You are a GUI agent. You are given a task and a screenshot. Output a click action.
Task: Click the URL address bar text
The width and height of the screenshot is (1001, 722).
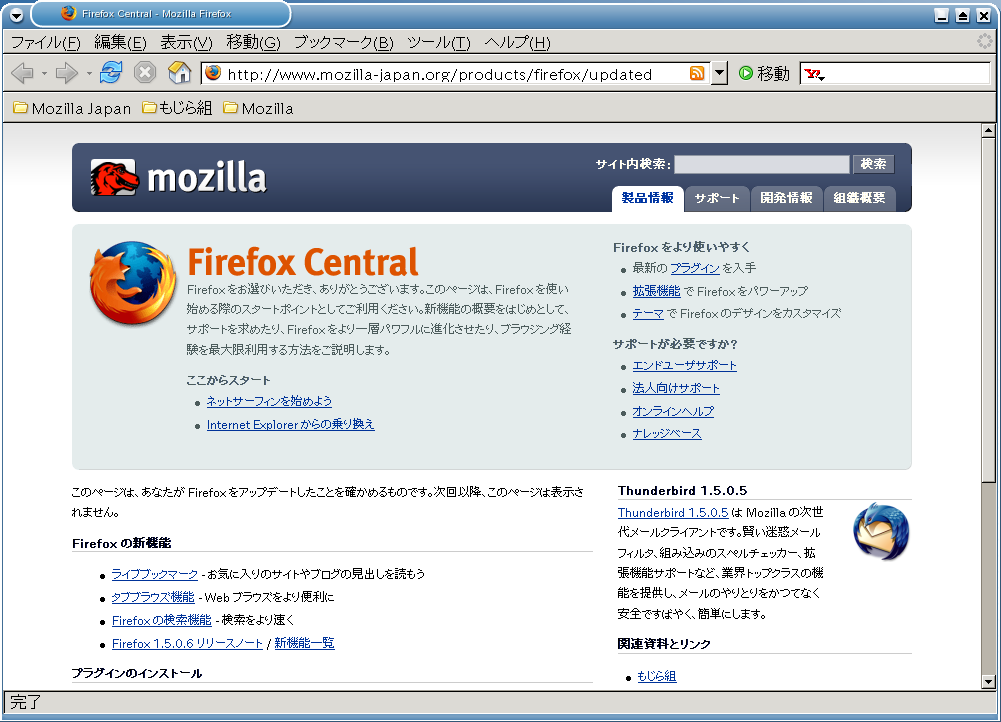pyautogui.click(x=440, y=75)
